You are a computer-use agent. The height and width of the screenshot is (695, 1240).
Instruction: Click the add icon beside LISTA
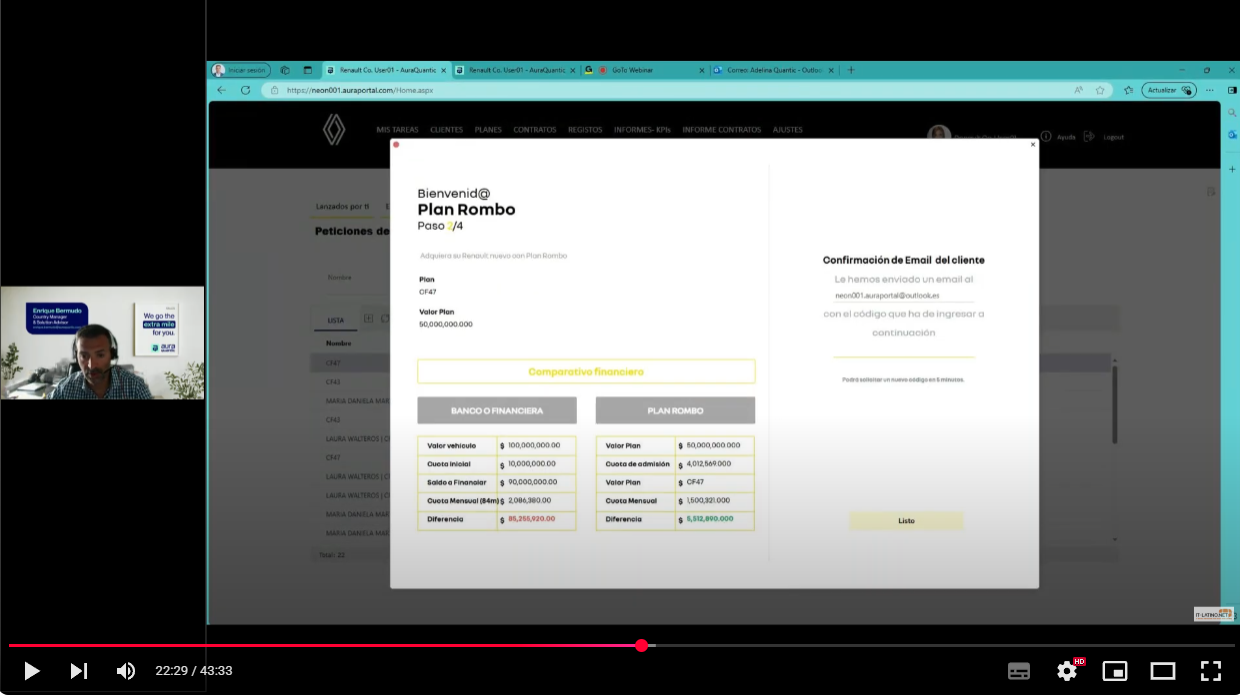(x=368, y=319)
